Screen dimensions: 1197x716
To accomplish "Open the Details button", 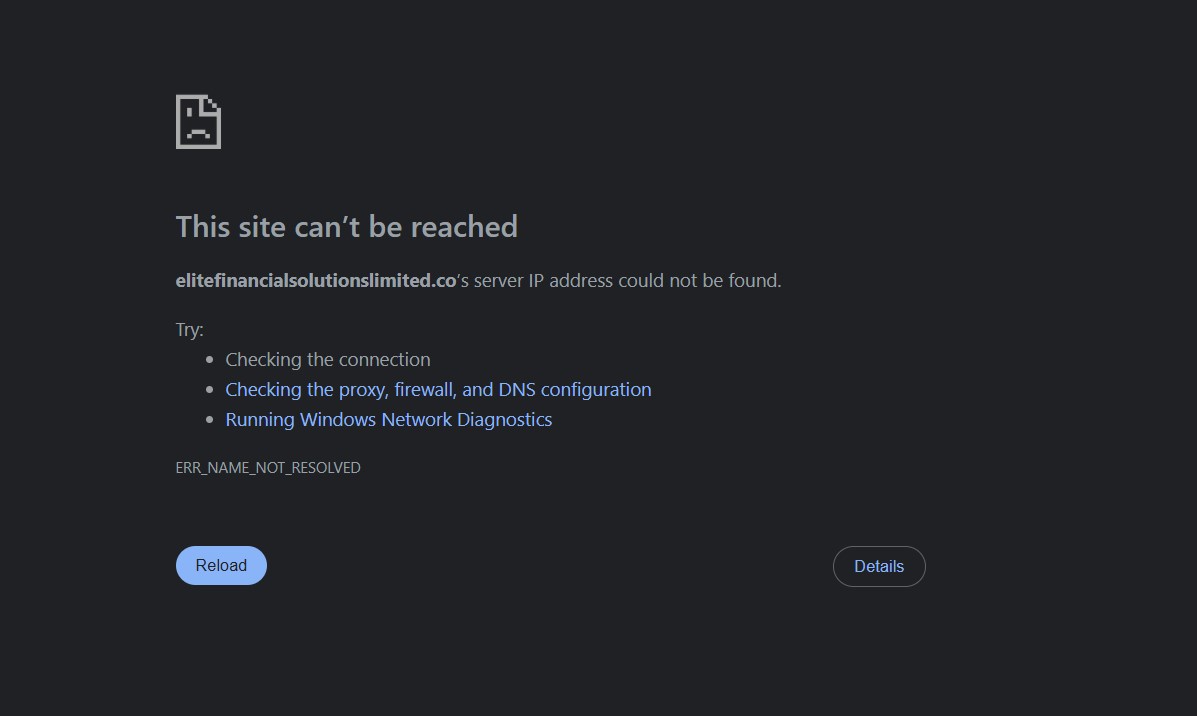I will pos(879,566).
